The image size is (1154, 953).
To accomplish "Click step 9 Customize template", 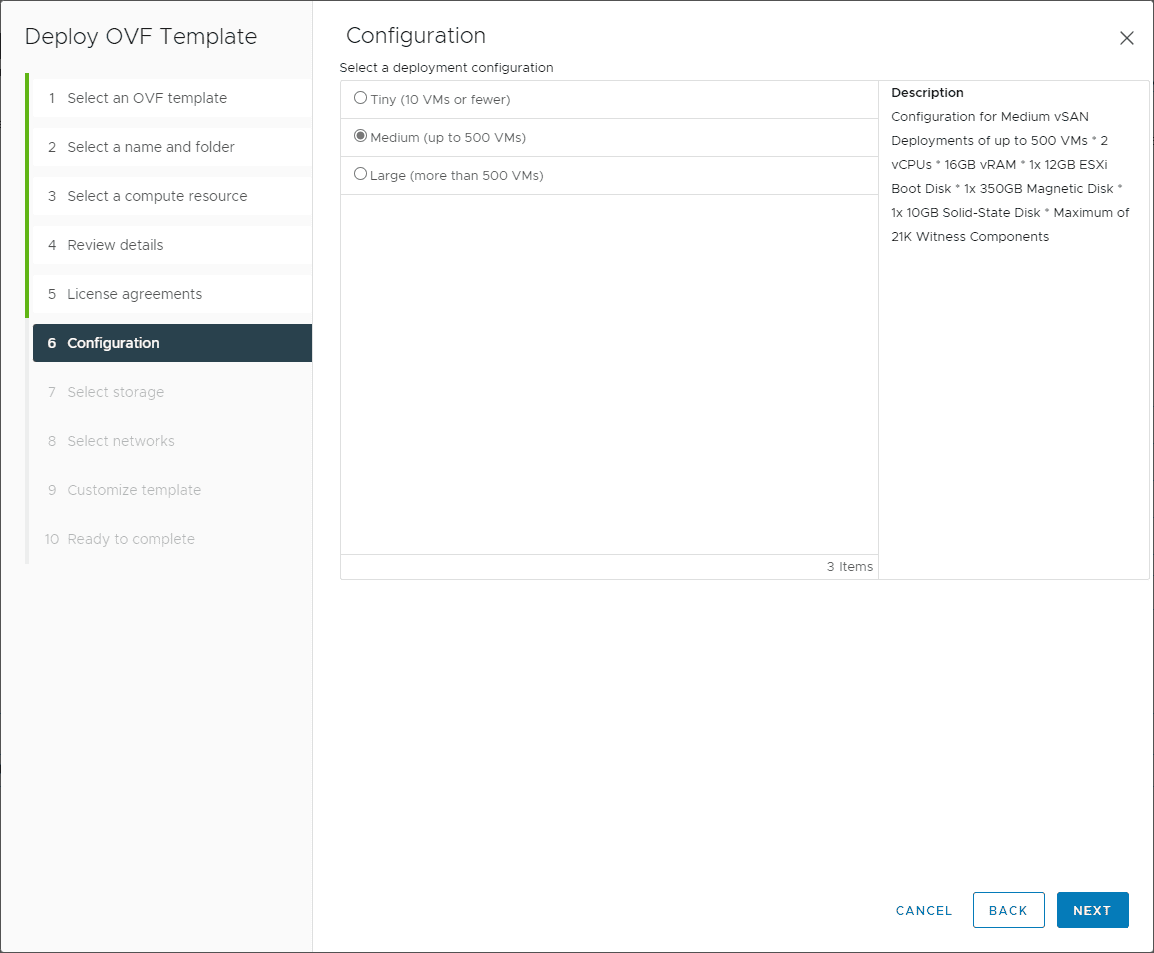I will [x=134, y=490].
